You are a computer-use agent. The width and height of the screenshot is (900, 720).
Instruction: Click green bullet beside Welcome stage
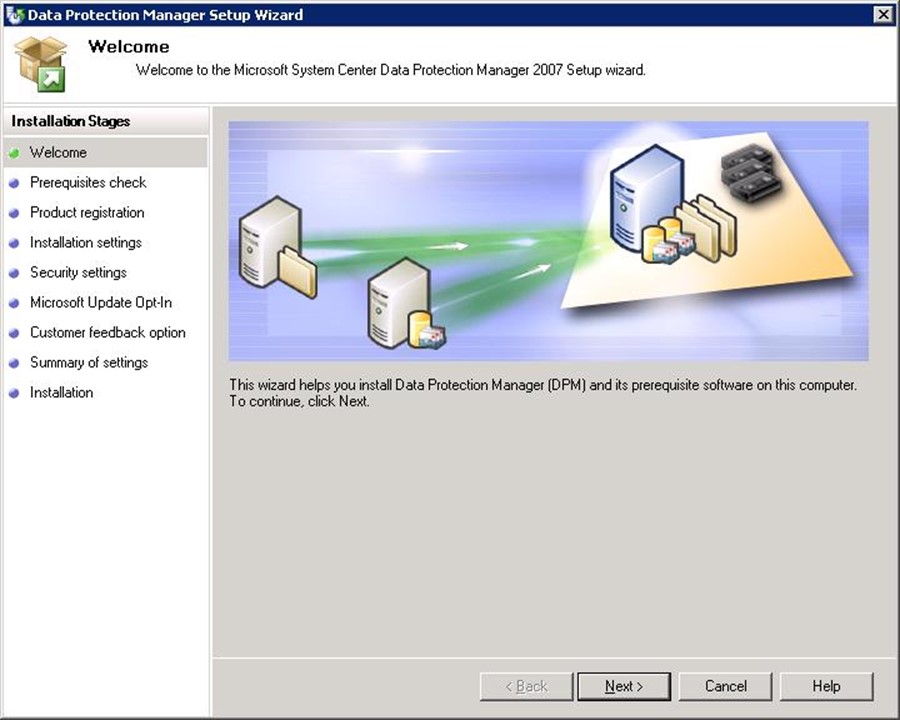click(x=14, y=153)
